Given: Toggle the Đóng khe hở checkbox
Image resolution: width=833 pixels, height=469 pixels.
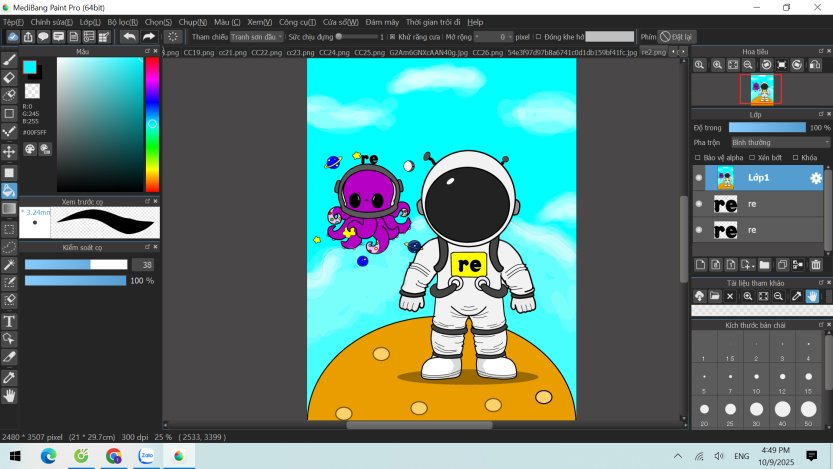Looking at the screenshot, I should [538, 37].
